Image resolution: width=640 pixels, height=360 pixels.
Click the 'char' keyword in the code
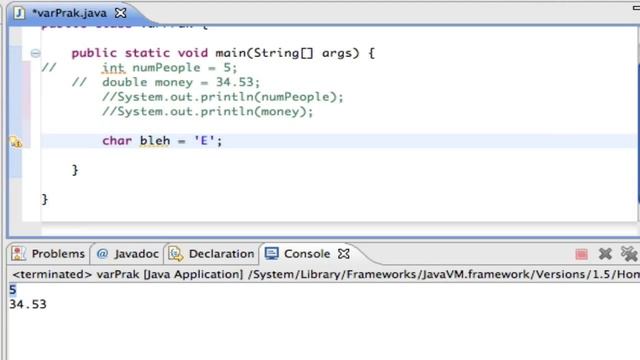click(117, 141)
